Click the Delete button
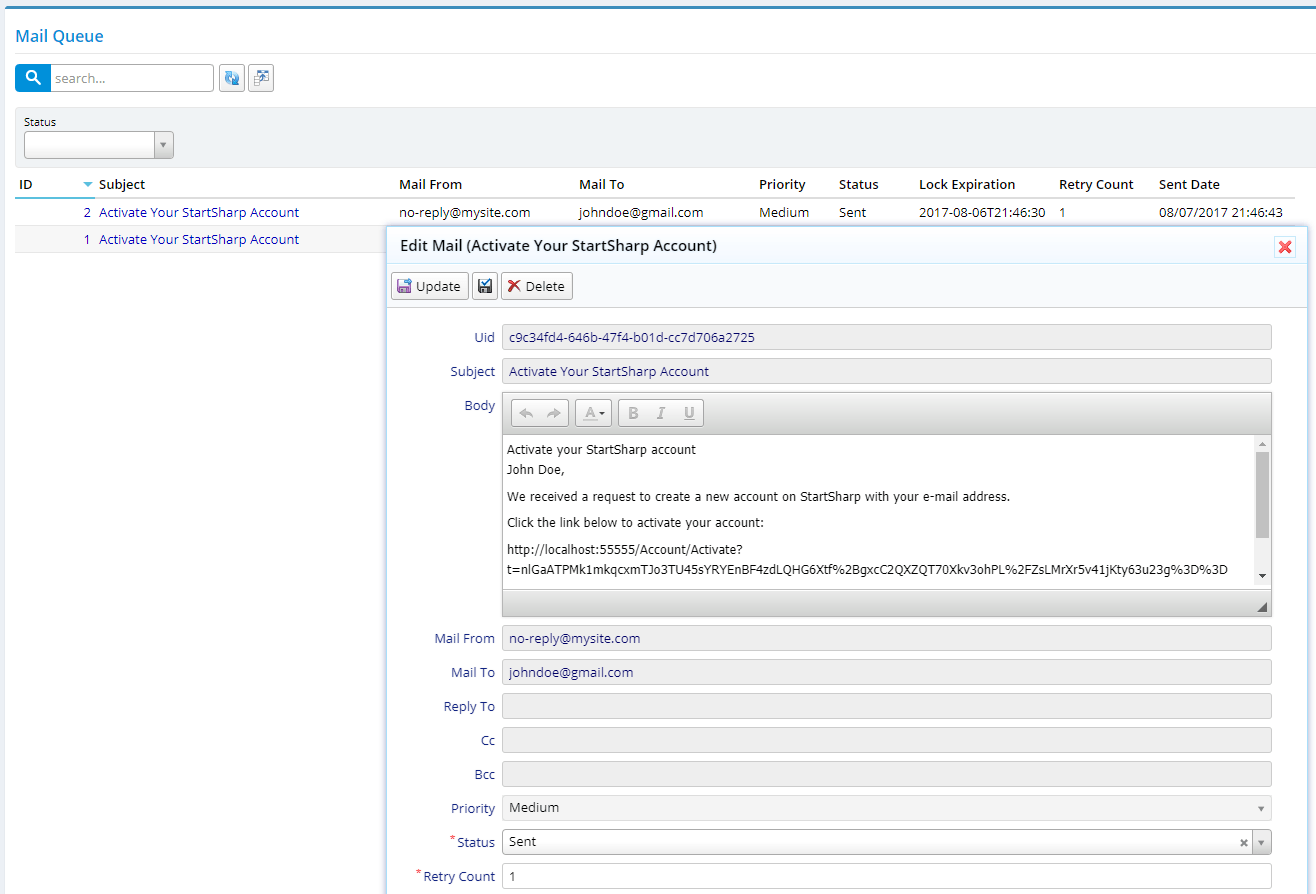1316x894 pixels. 536,285
